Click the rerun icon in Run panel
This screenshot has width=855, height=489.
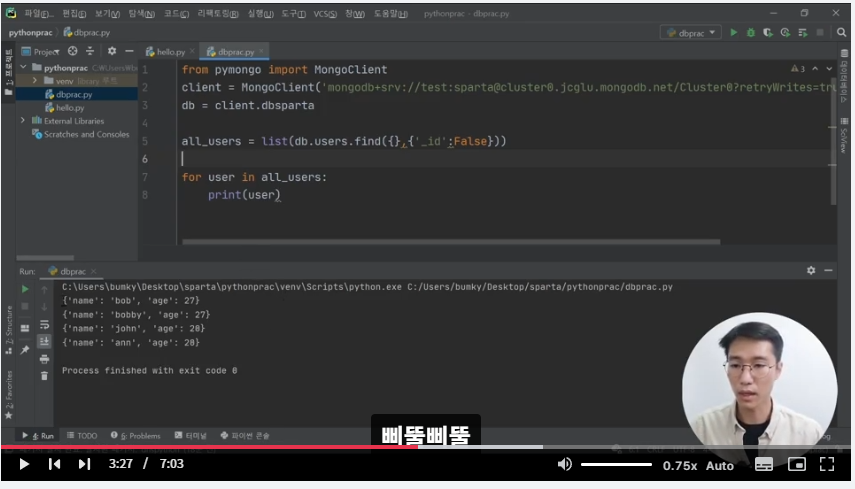[25, 290]
